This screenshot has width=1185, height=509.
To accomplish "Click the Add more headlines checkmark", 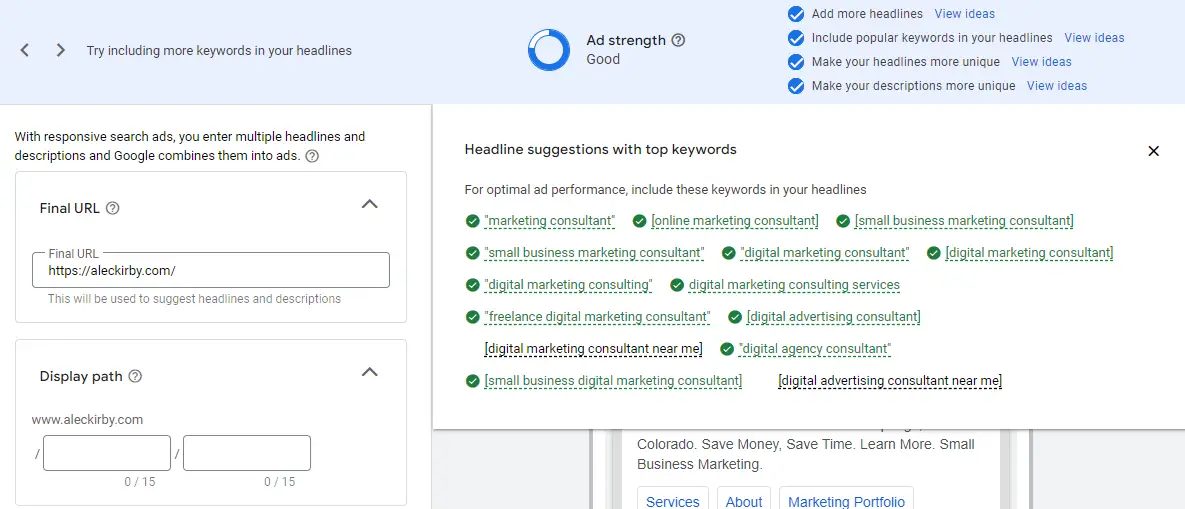I will tap(796, 14).
